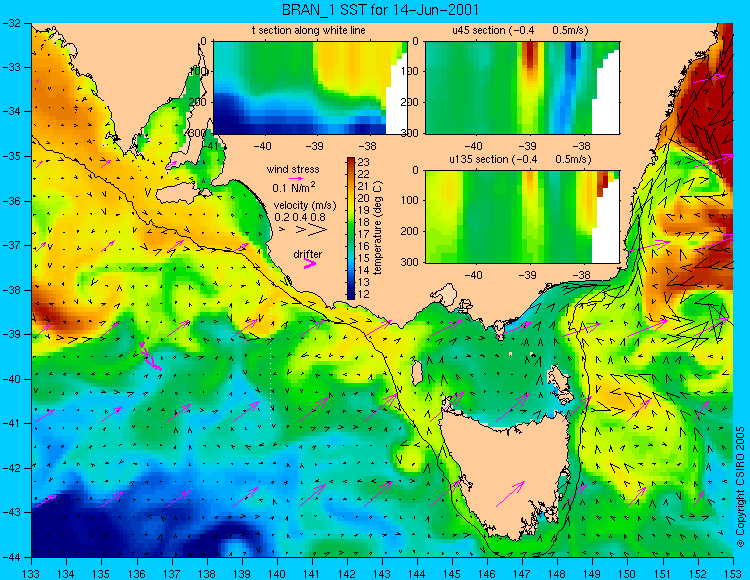750x580 pixels.
Task: Click the magenta wind stress legend arrow
Action: [x=296, y=178]
